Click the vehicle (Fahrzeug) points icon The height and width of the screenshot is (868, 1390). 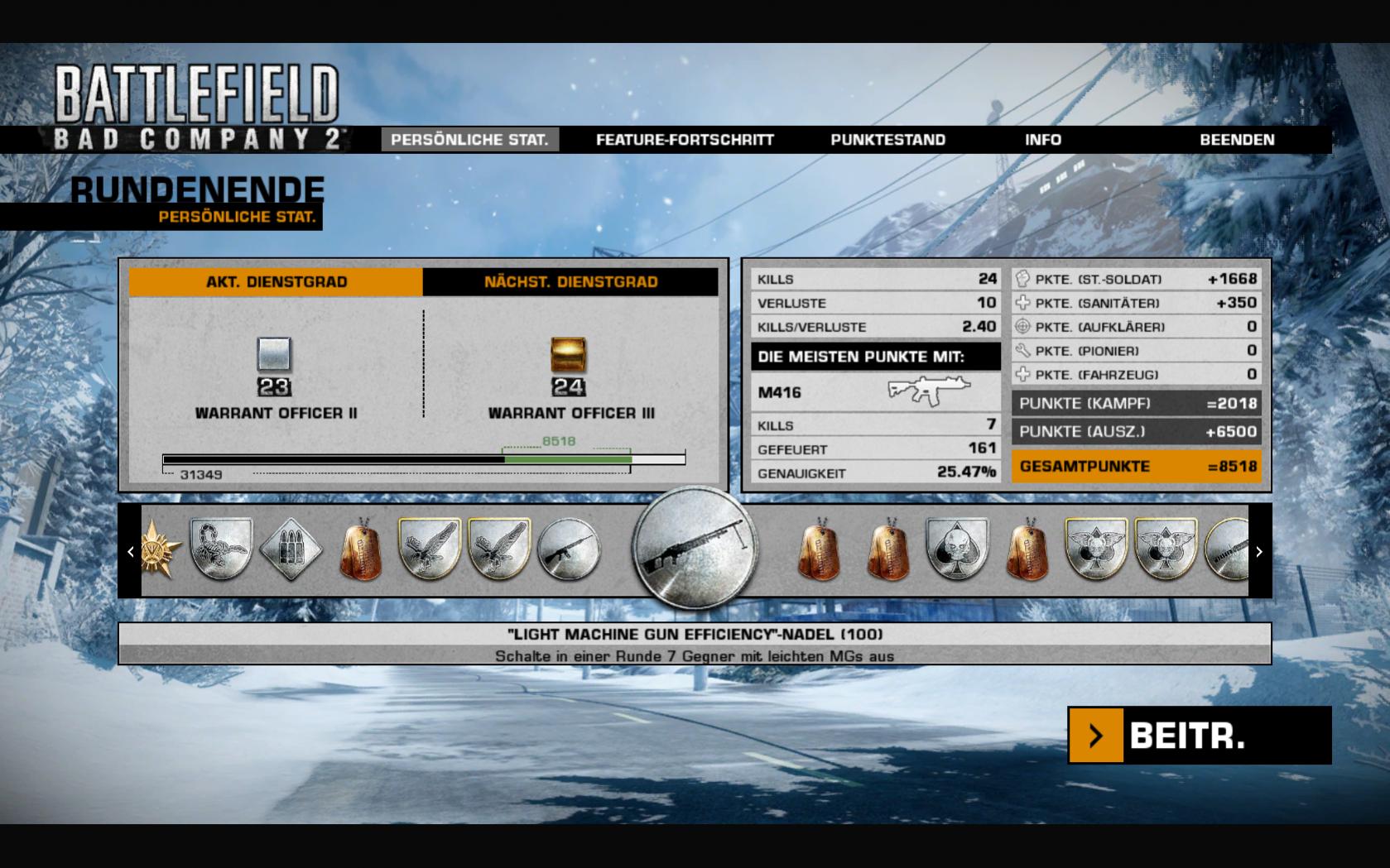pos(1022,374)
